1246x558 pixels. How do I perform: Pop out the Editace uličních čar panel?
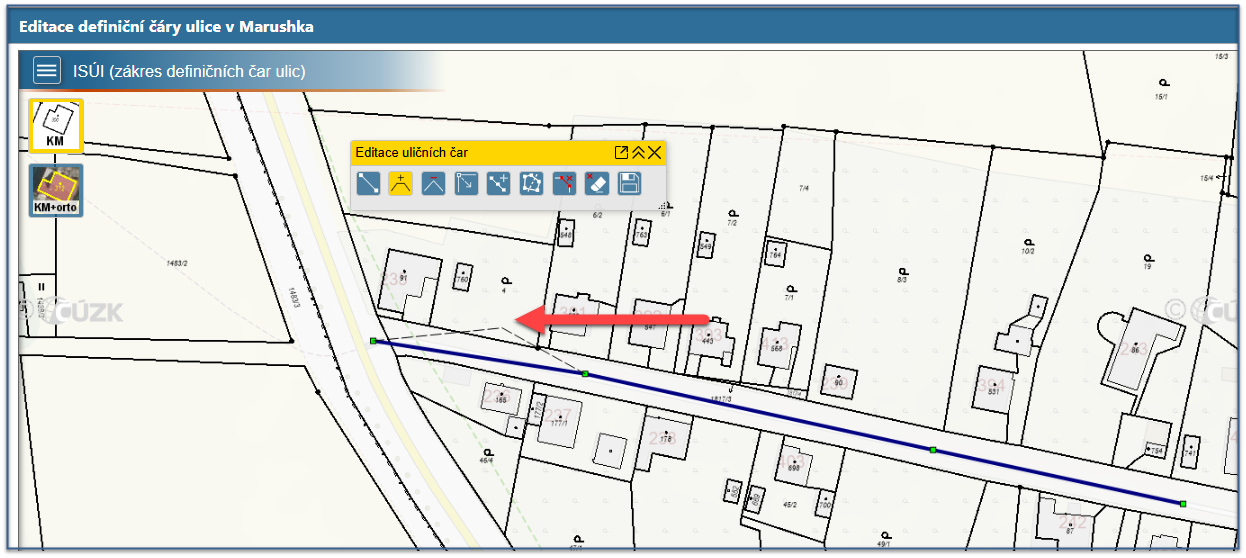(621, 153)
